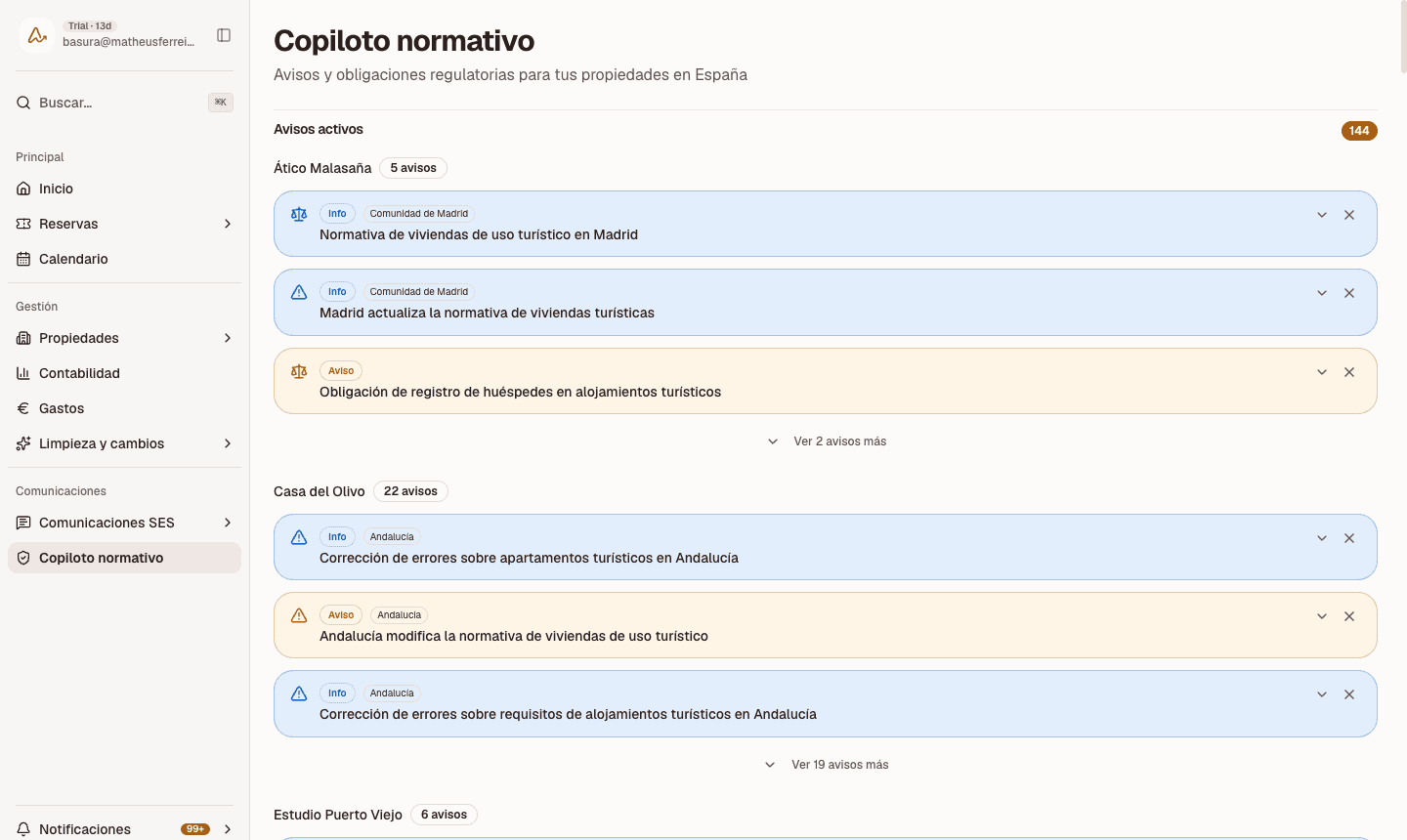Expand Madrid actualiza la normativa alert
This screenshot has height=840, width=1407.
1322,293
